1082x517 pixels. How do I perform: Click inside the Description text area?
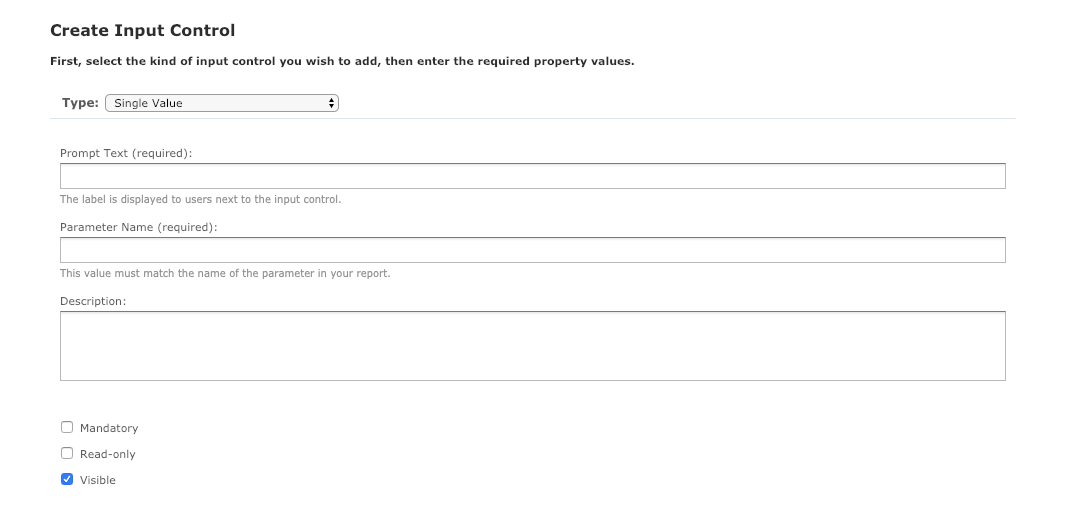[532, 346]
